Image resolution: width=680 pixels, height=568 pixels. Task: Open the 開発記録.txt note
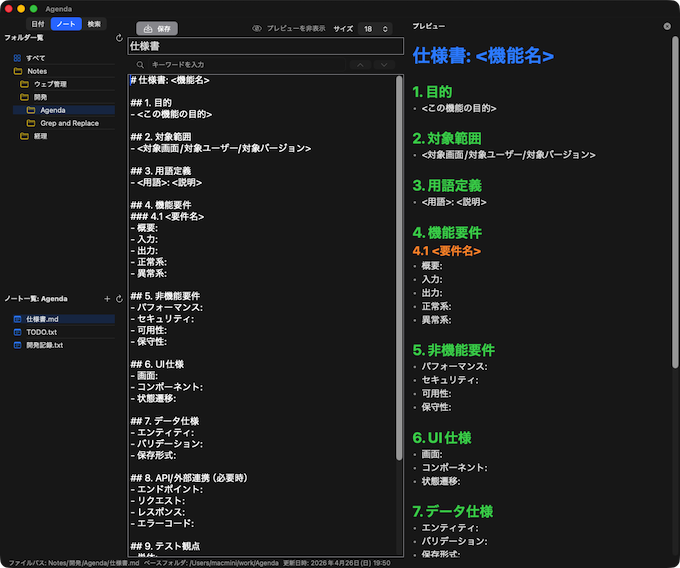(44, 345)
